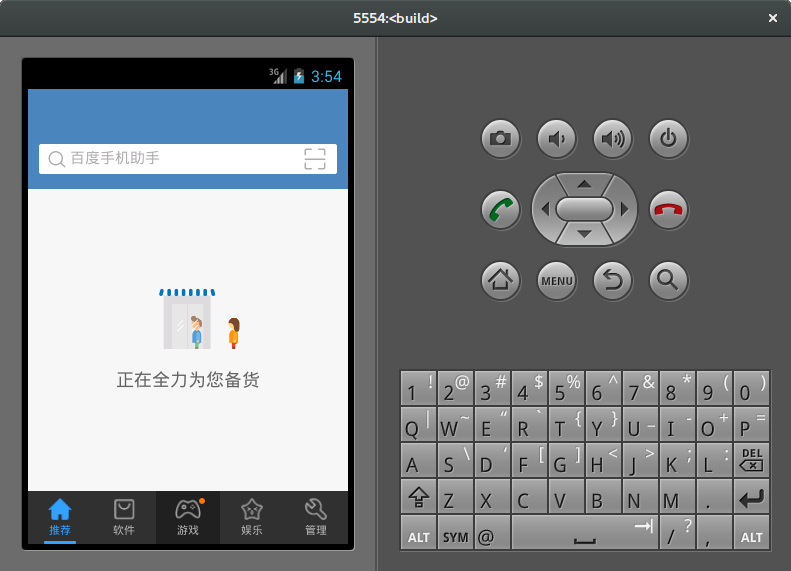Raise volume with the volume up button
The height and width of the screenshot is (571, 791).
coord(612,139)
